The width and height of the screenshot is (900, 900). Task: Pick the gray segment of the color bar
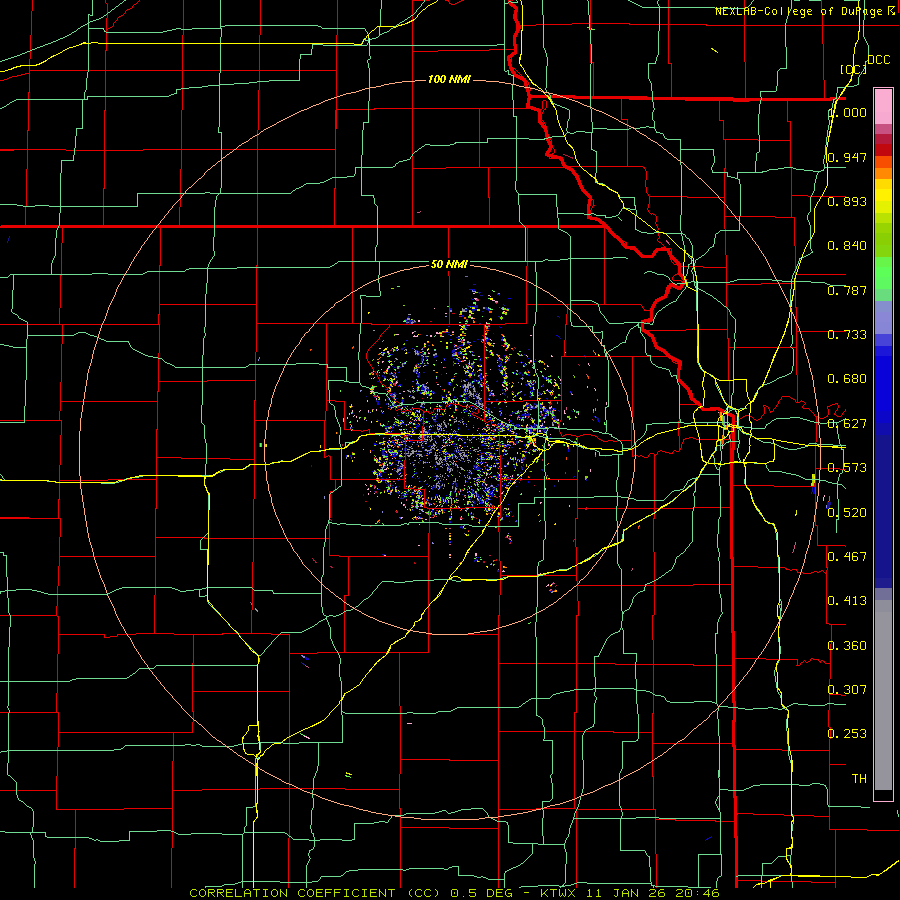883,695
